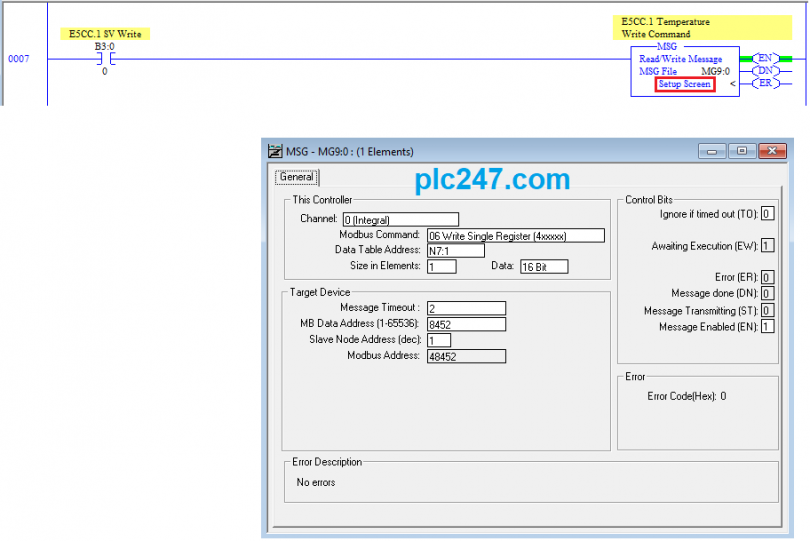
Task: Maximize the MSG - MG9:0 dialog
Action: click(742, 151)
